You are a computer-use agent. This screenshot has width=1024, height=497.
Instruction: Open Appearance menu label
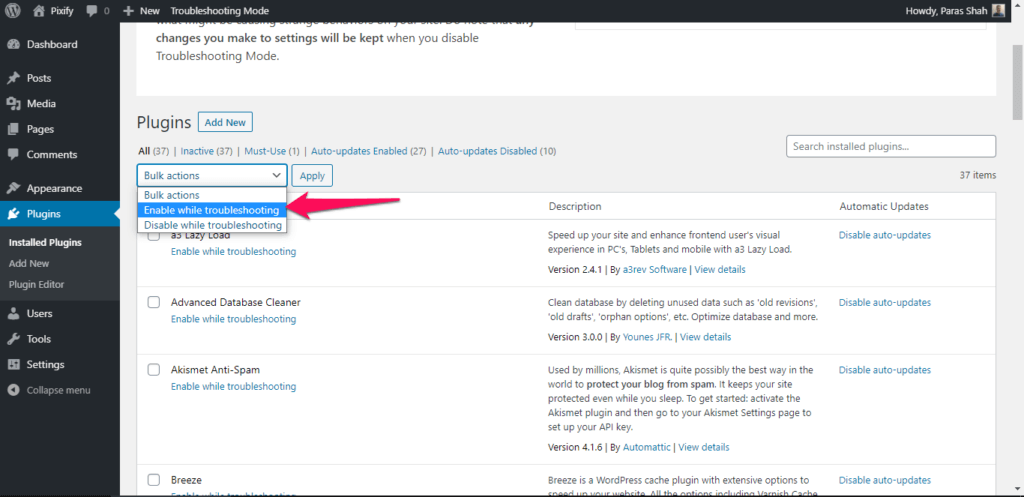pyautogui.click(x=54, y=188)
